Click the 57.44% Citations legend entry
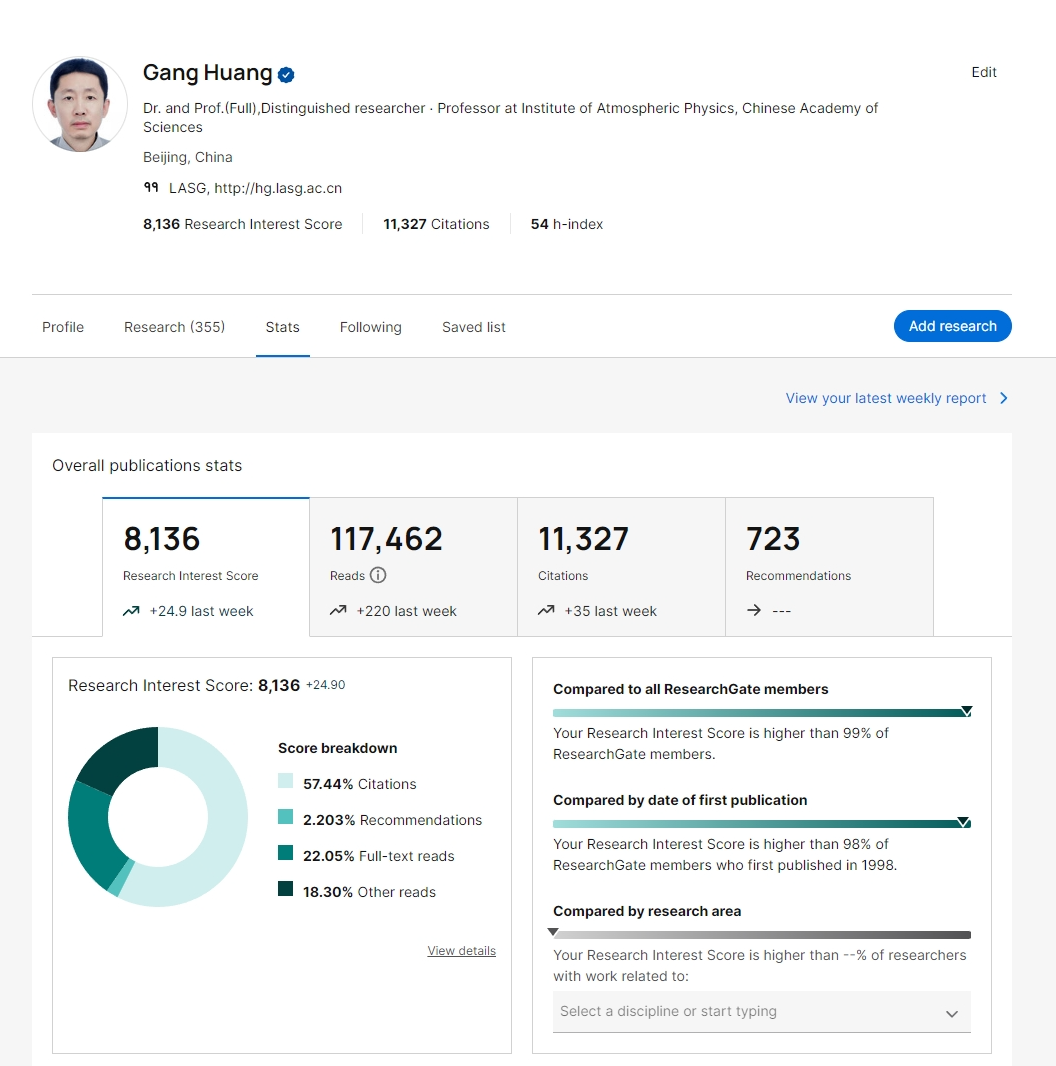 (x=360, y=784)
